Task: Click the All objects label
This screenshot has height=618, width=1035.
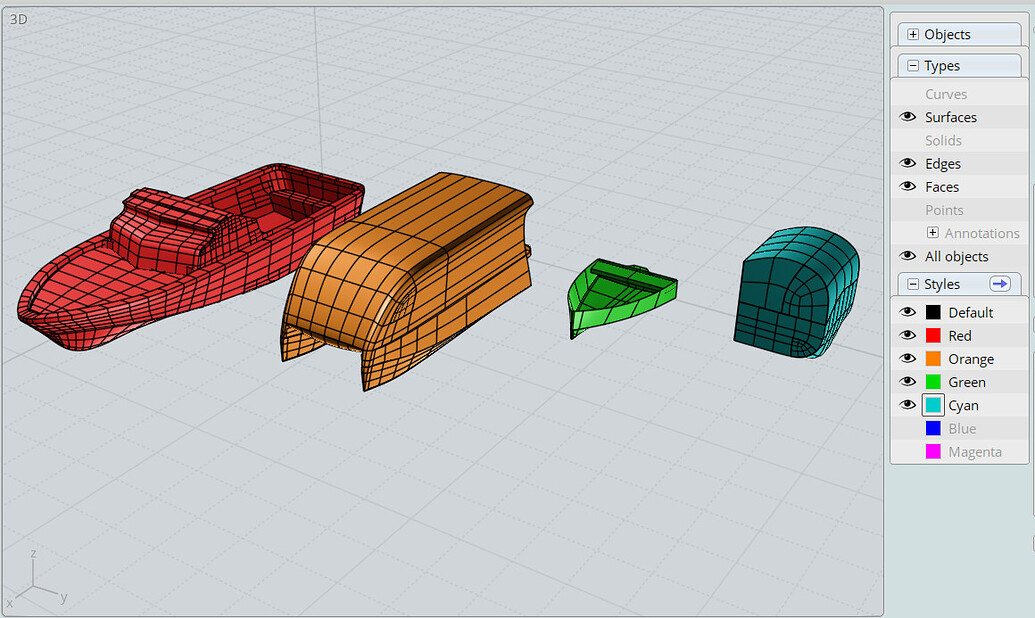Action: [956, 257]
